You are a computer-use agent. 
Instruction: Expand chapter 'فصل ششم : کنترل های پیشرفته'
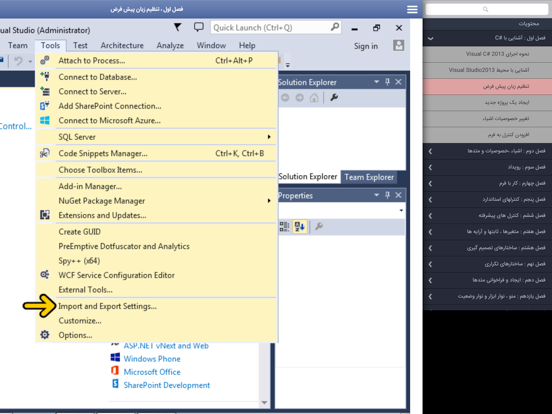coord(430,216)
